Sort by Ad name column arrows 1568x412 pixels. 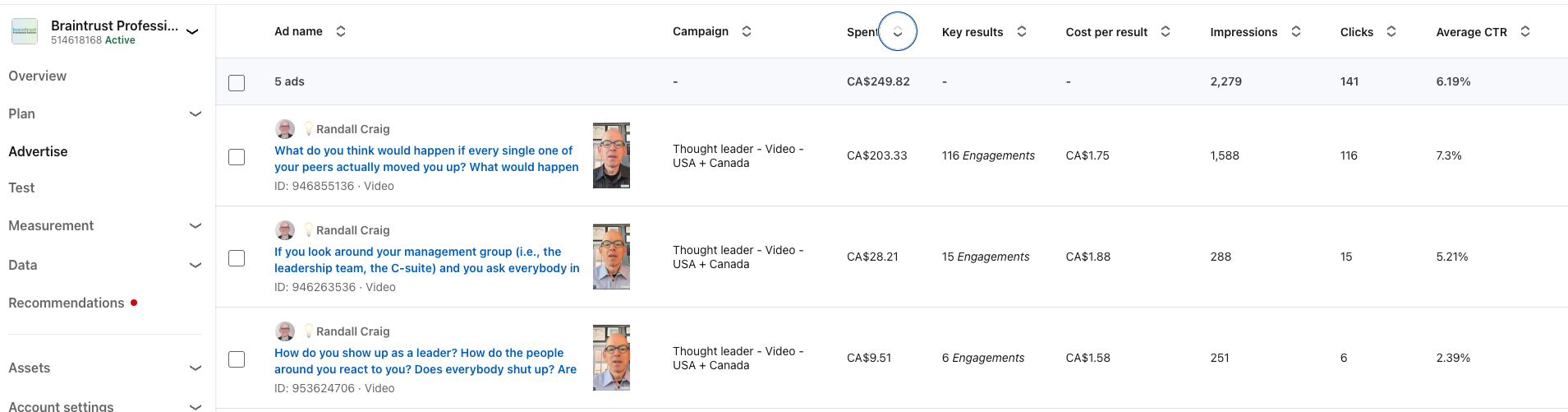(341, 31)
